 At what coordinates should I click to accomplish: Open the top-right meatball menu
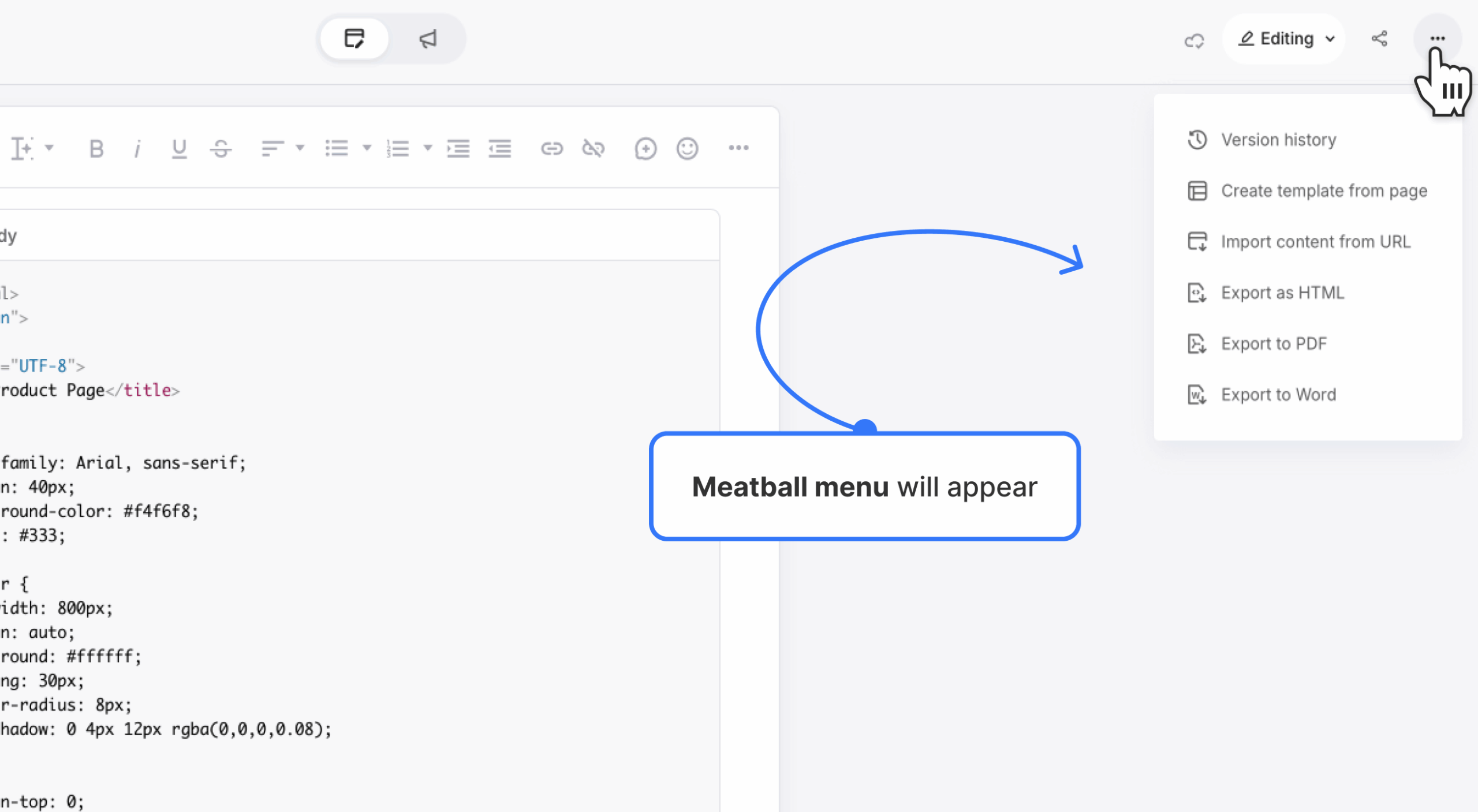[x=1437, y=39]
